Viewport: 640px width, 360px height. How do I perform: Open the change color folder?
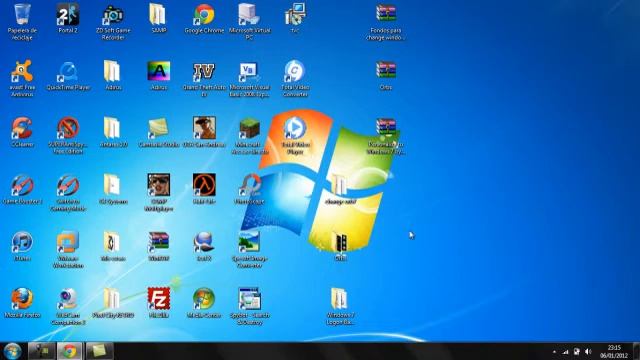pyautogui.click(x=340, y=185)
